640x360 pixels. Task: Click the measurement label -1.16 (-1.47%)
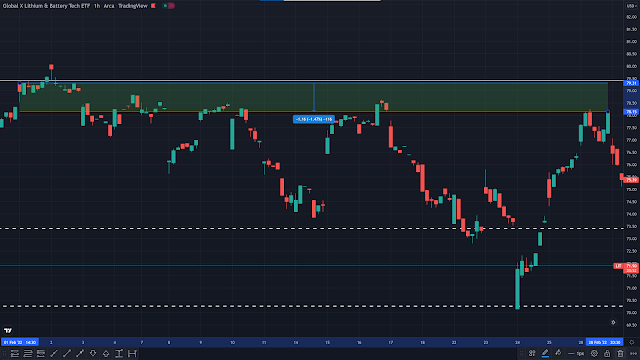point(313,119)
